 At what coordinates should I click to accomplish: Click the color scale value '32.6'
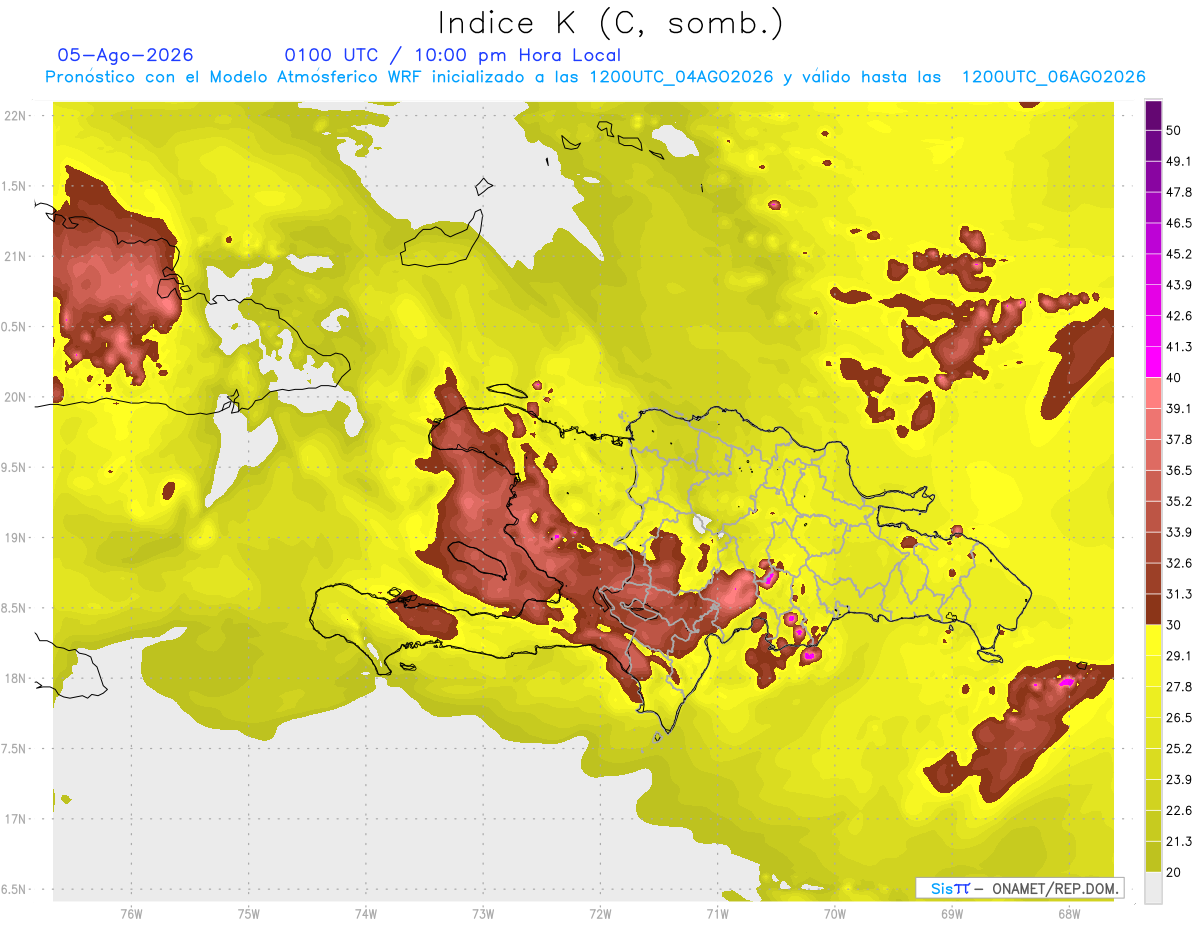coord(1179,563)
